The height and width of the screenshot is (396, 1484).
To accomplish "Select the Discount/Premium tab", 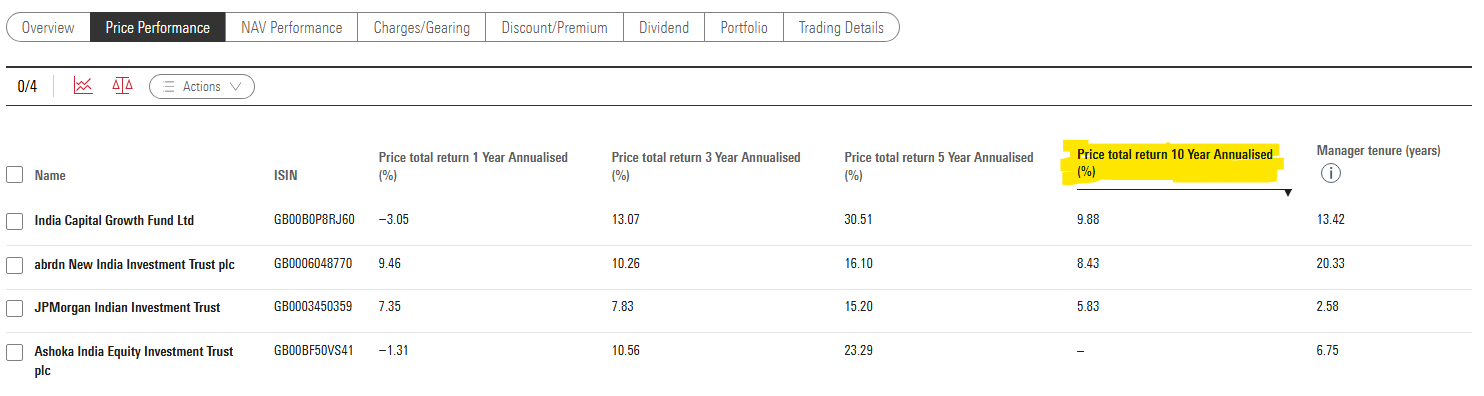I will [554, 27].
